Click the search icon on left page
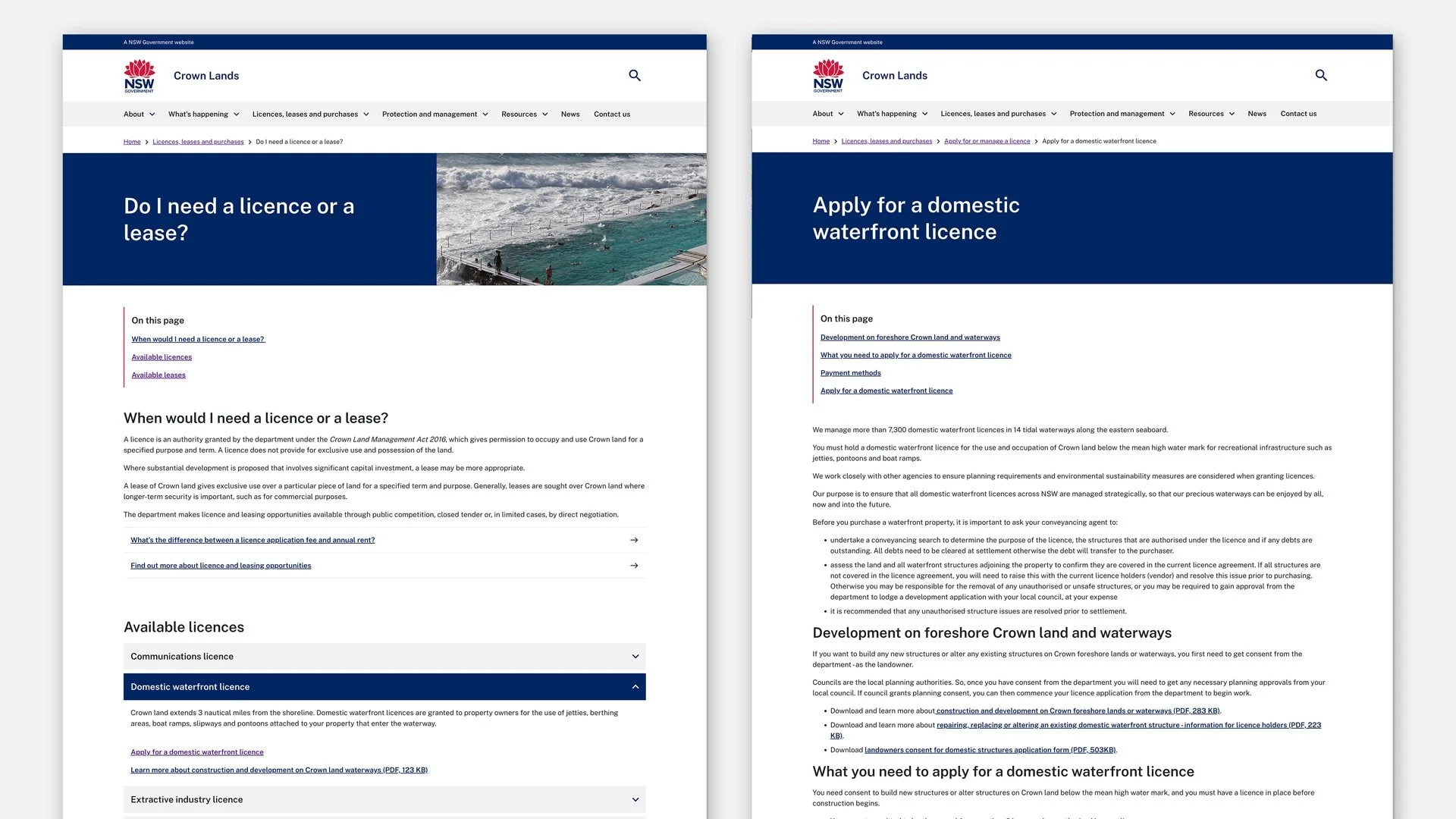This screenshot has height=819, width=1456. point(635,75)
